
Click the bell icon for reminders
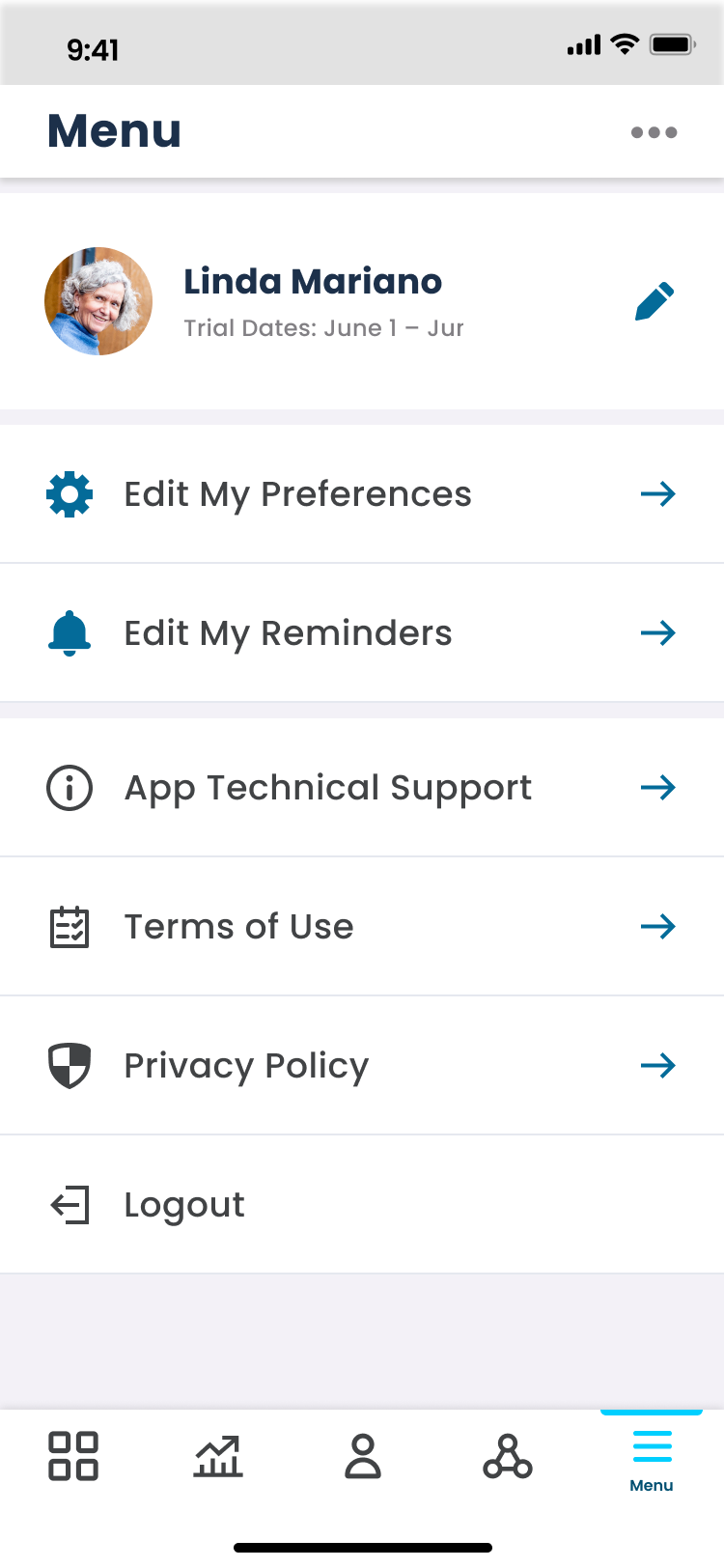(70, 633)
